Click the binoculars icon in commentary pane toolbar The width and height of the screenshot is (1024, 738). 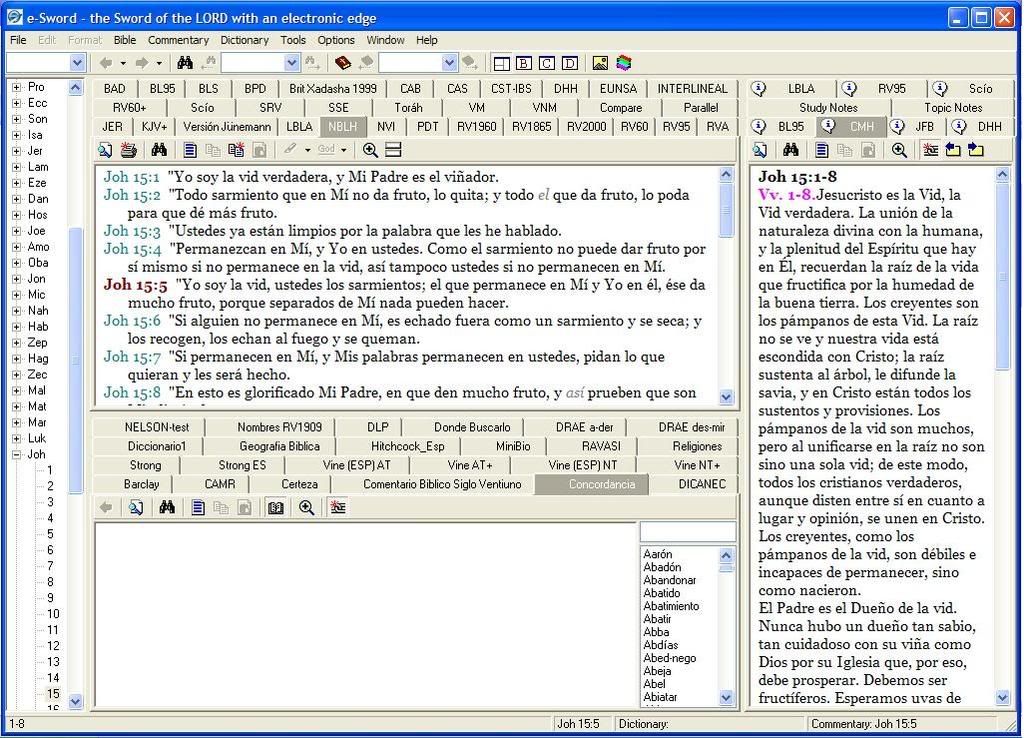pos(791,150)
